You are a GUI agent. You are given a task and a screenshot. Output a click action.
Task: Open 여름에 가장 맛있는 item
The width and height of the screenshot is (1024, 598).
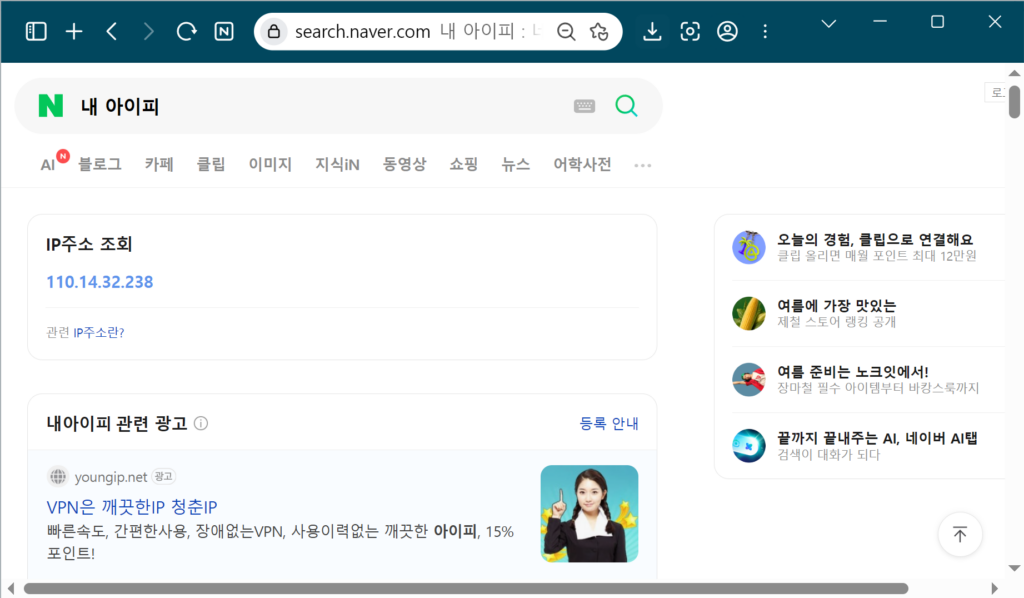point(837,306)
